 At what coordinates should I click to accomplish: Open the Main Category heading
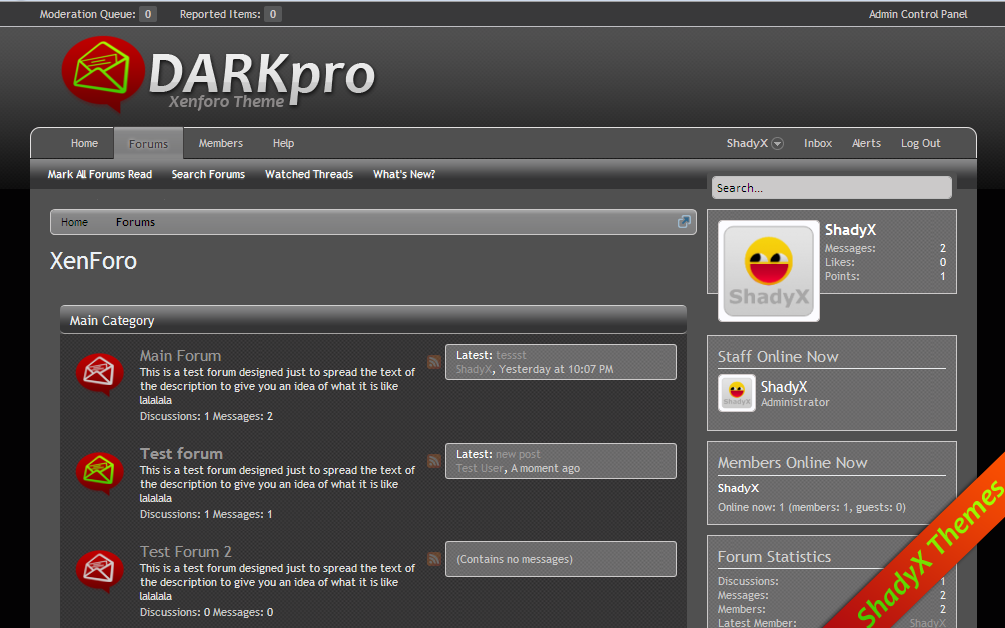[x=112, y=320]
